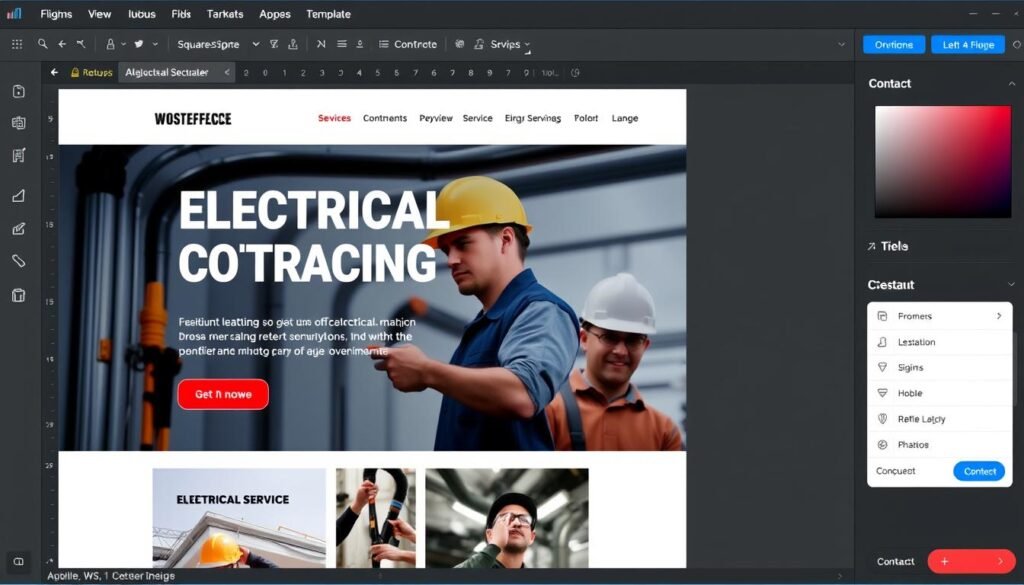
Task: Open the Template menu
Action: pos(329,14)
